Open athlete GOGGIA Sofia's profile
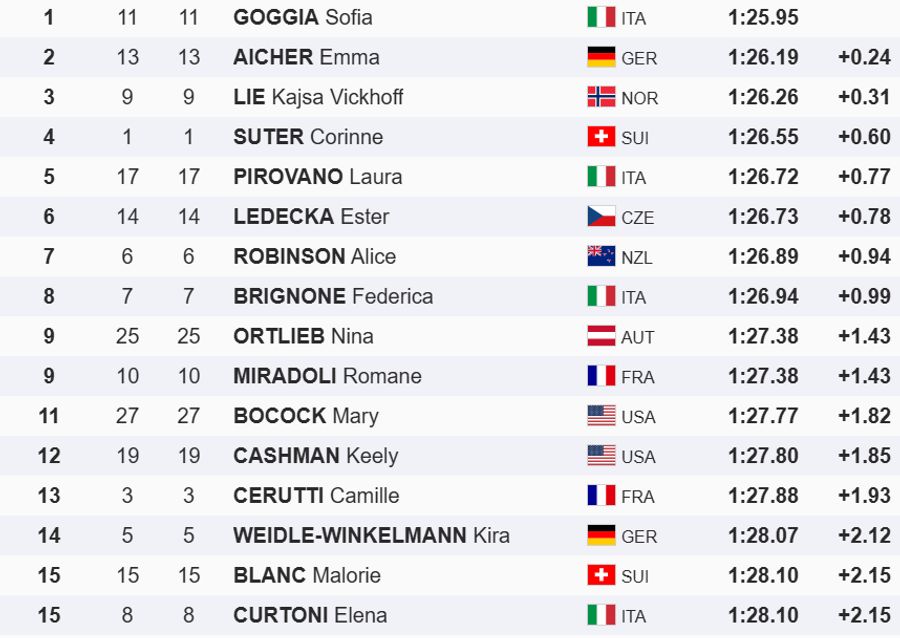The image size is (900, 638). point(302,17)
